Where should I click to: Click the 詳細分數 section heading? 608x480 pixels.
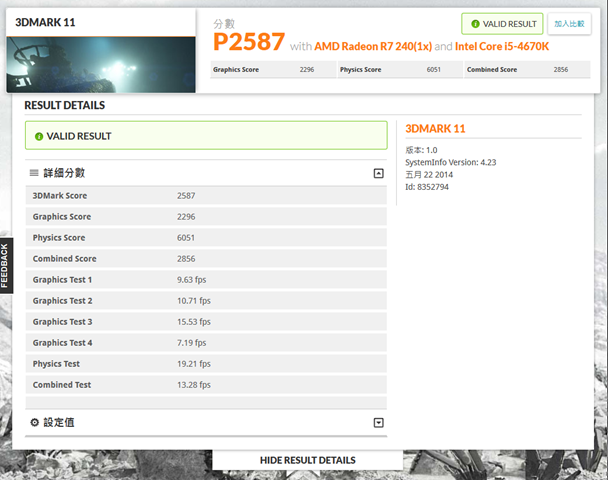tap(64, 173)
